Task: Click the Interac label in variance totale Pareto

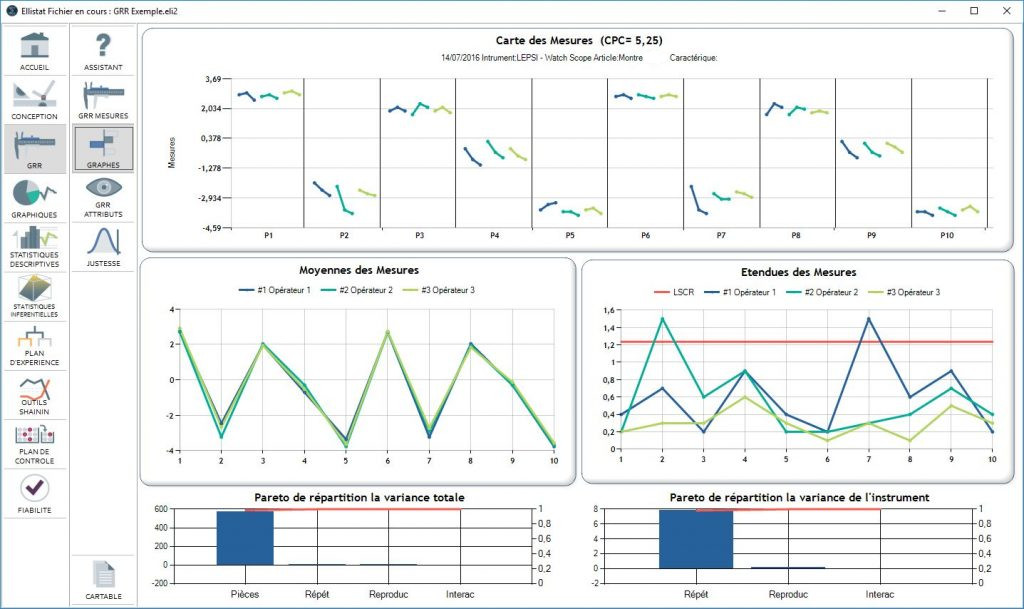Action: pyautogui.click(x=460, y=595)
